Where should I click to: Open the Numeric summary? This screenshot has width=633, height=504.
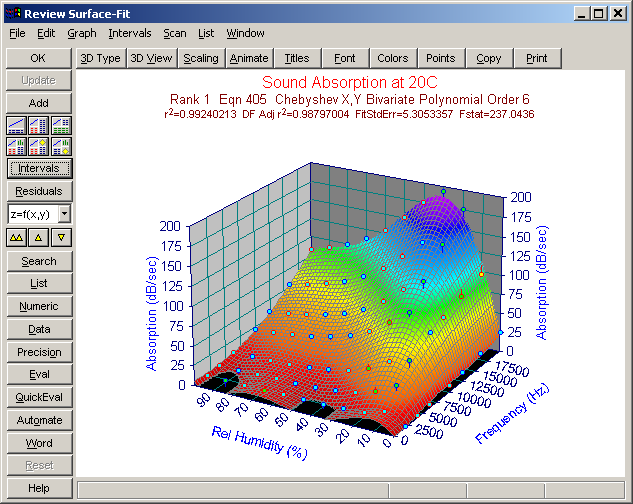[39, 307]
